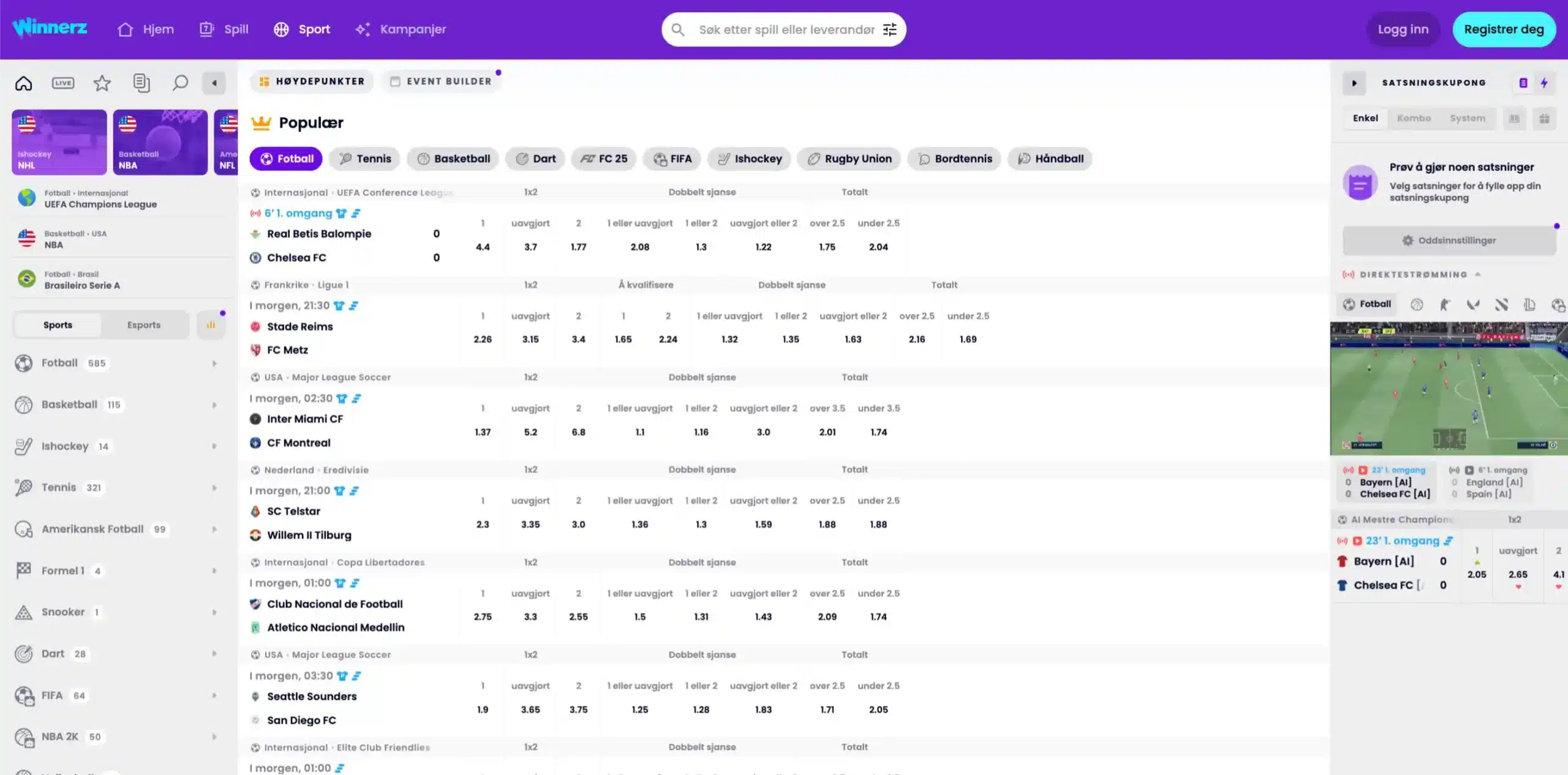Select the Enkel bet type
The height and width of the screenshot is (775, 1568).
[1365, 118]
